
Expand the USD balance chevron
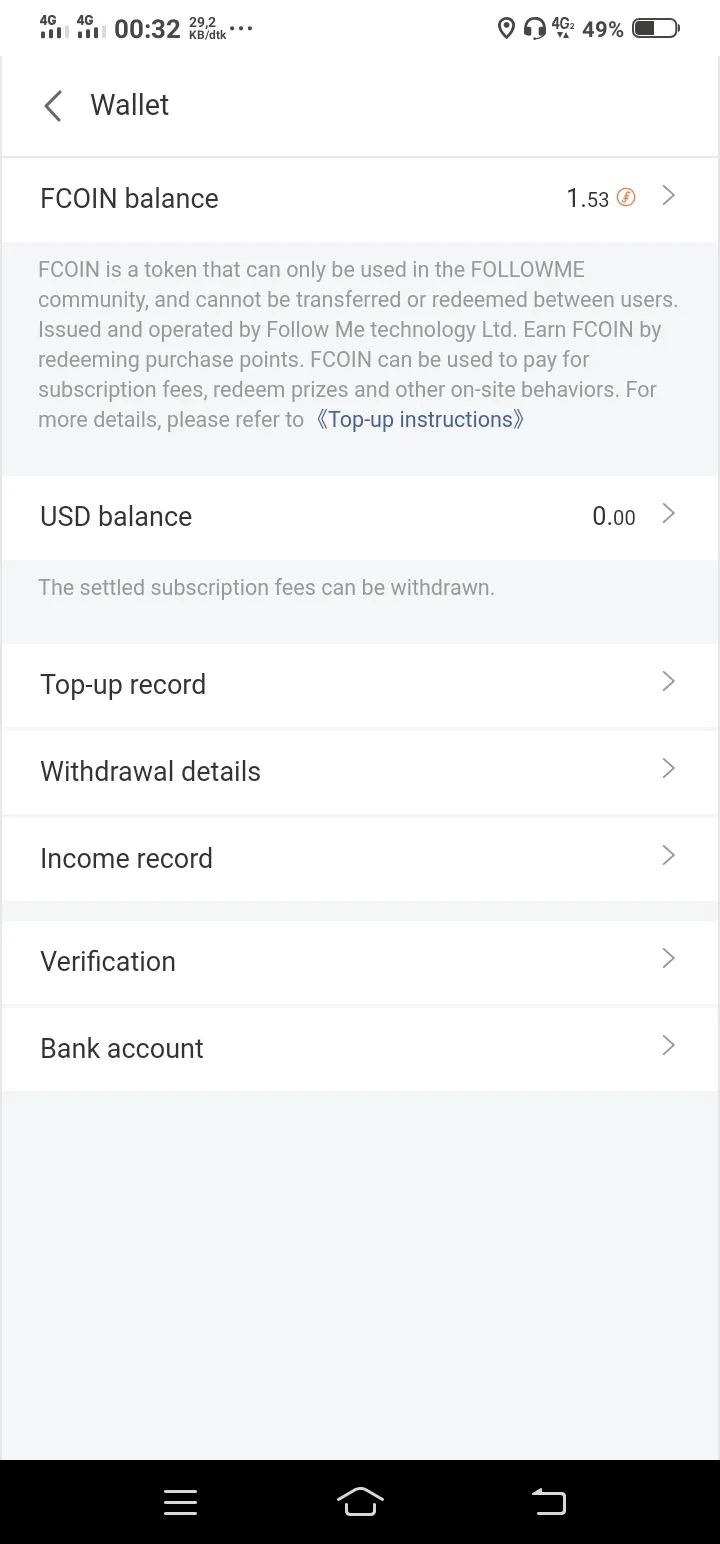point(669,514)
